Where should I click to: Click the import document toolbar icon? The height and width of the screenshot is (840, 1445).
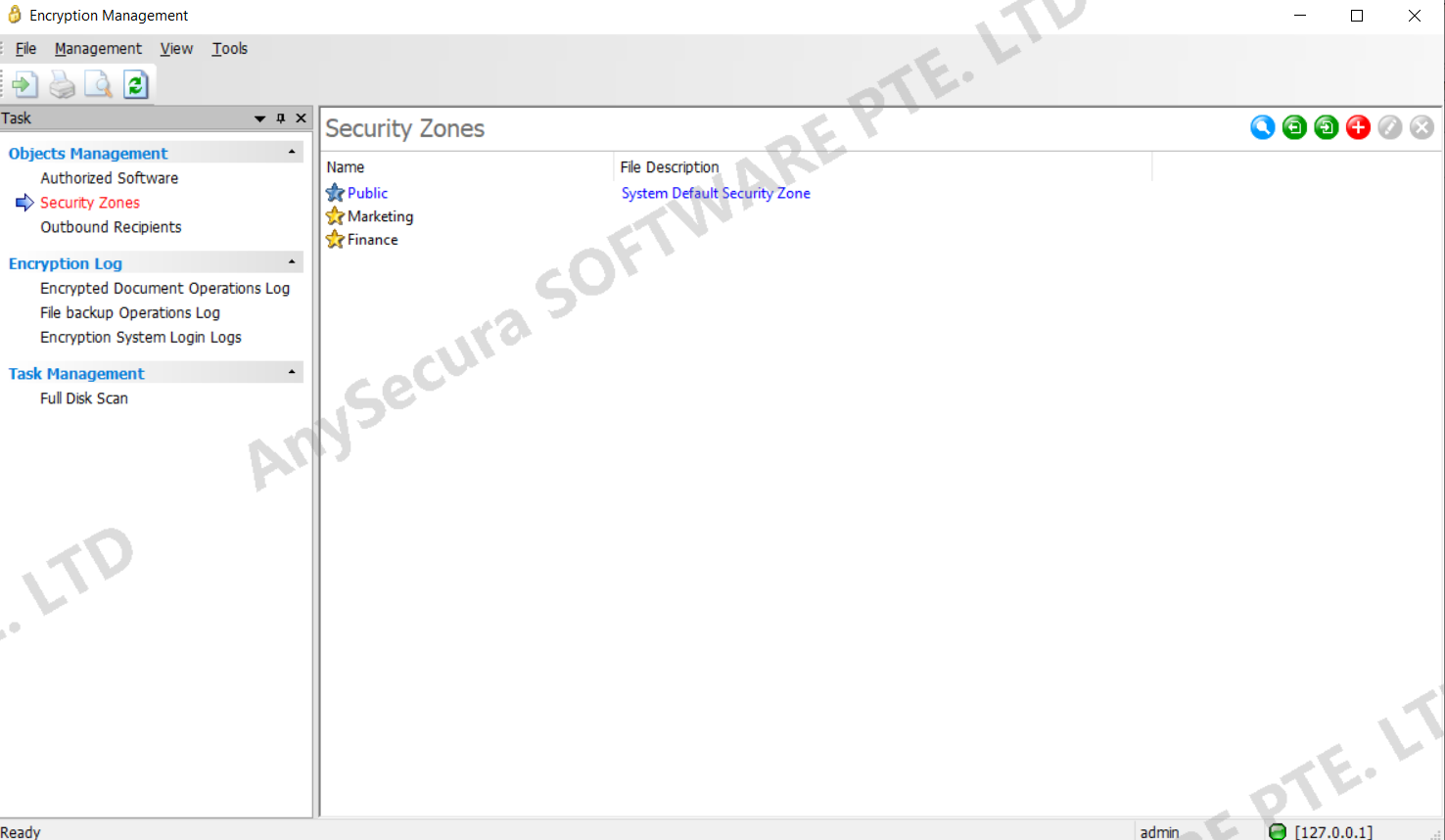(25, 85)
